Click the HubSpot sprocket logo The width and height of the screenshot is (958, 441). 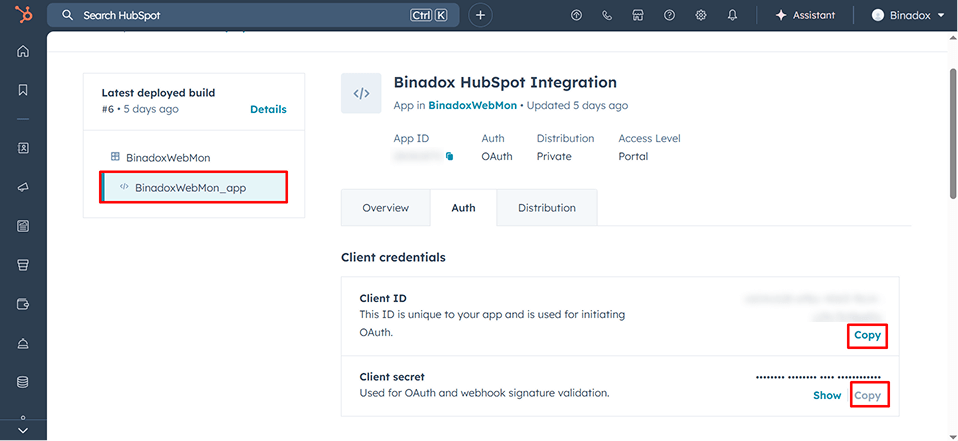pos(23,15)
